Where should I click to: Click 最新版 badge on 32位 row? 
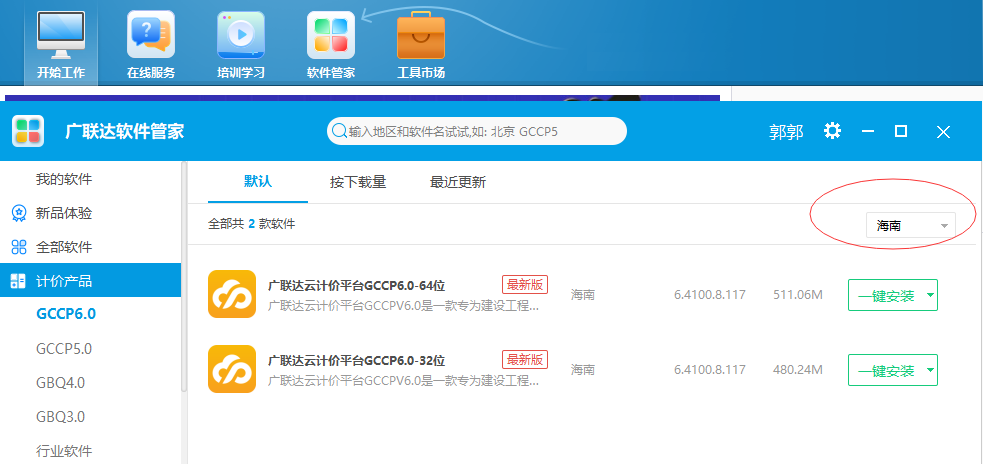tap(525, 359)
